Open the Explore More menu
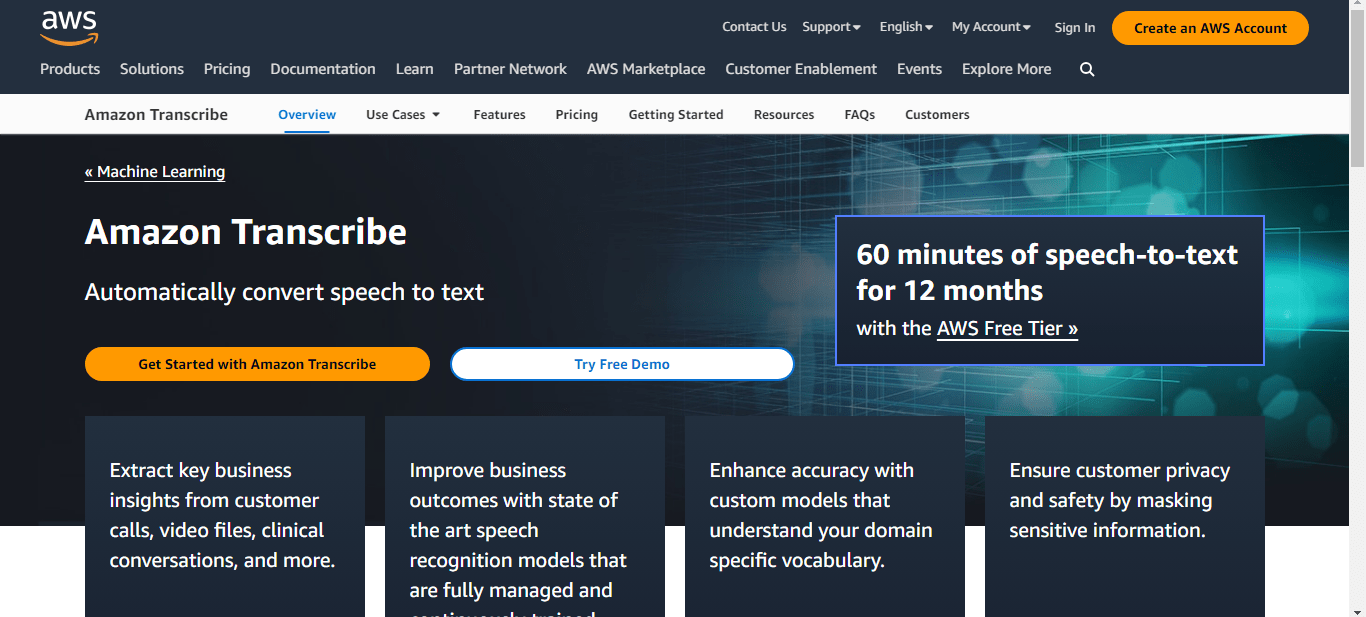Viewport: 1366px width, 617px height. [1006, 69]
